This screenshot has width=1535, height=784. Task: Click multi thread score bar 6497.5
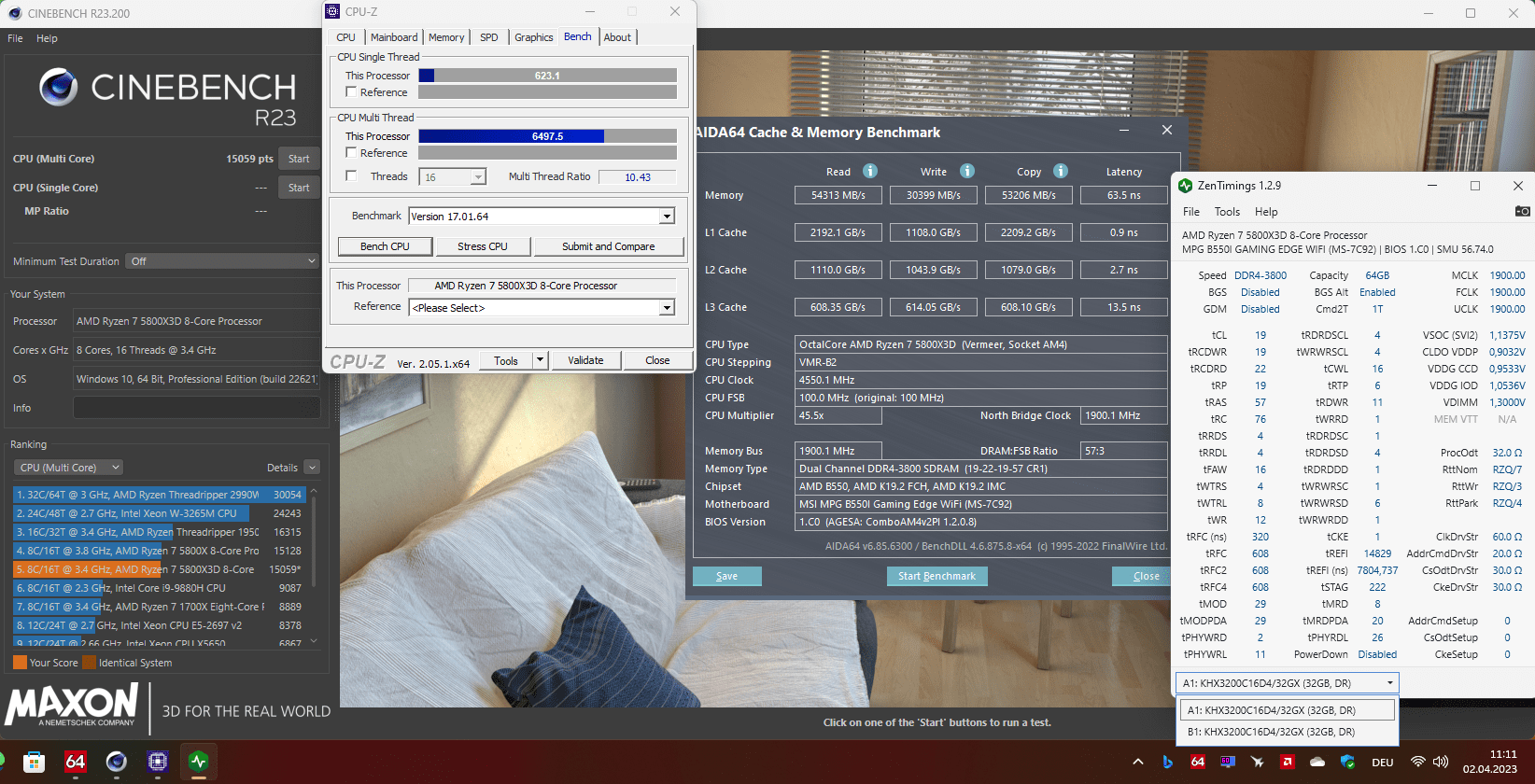(x=547, y=136)
